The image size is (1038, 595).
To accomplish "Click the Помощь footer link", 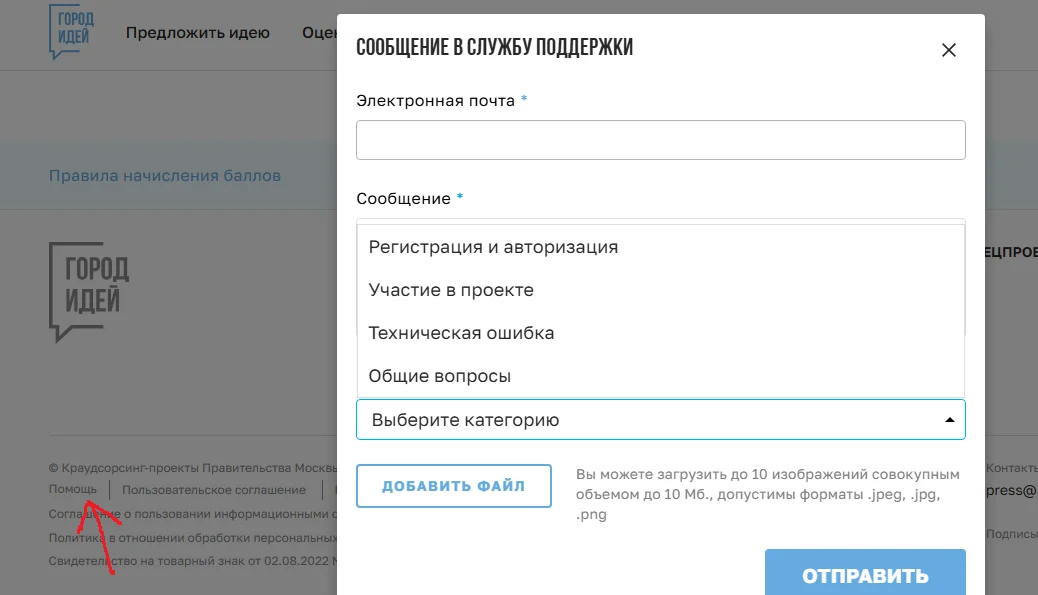I will coord(73,489).
